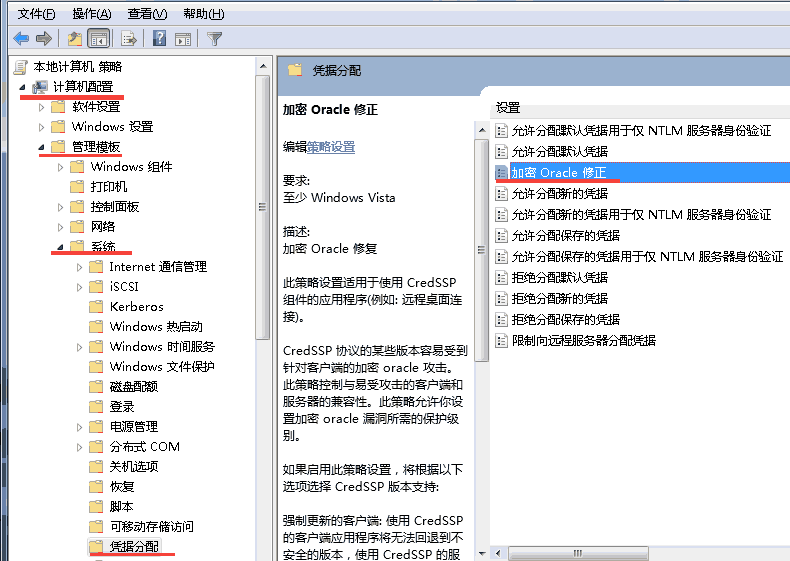Click the 控制面板 folder icon

(77, 207)
